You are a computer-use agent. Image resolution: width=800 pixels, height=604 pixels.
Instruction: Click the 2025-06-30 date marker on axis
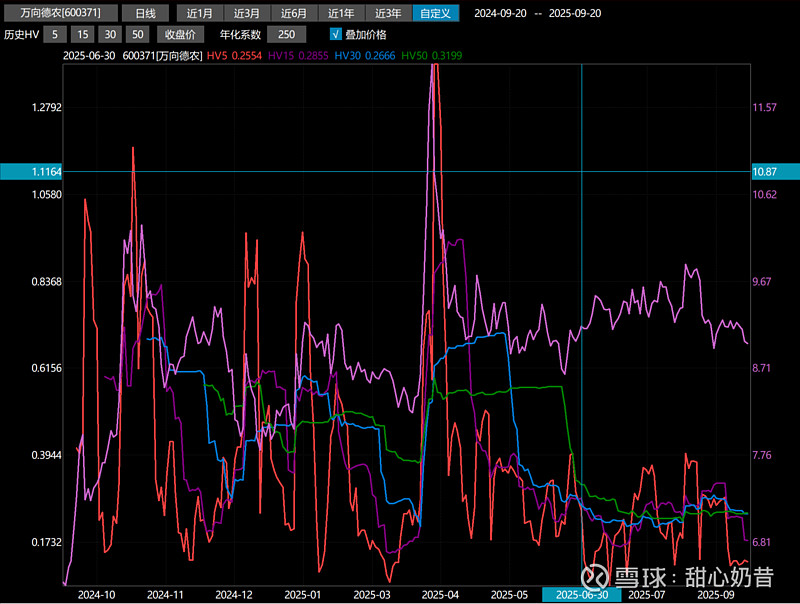[x=581, y=594]
